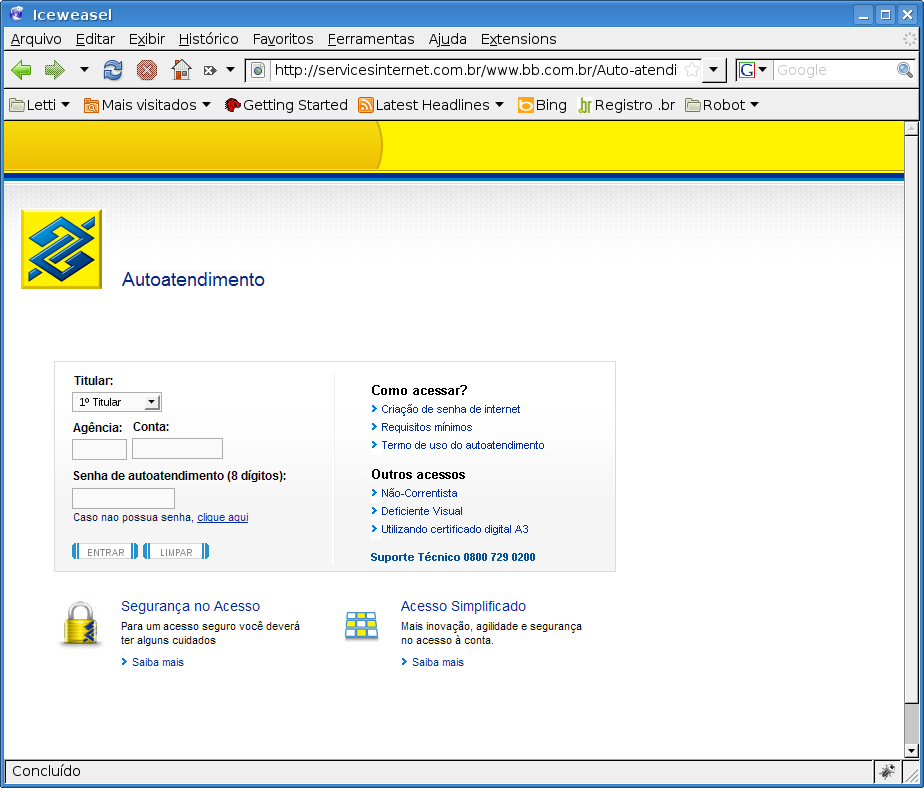This screenshot has height=788, width=924.
Task: Click the Banco do Brasil logo
Action: pos(61,249)
